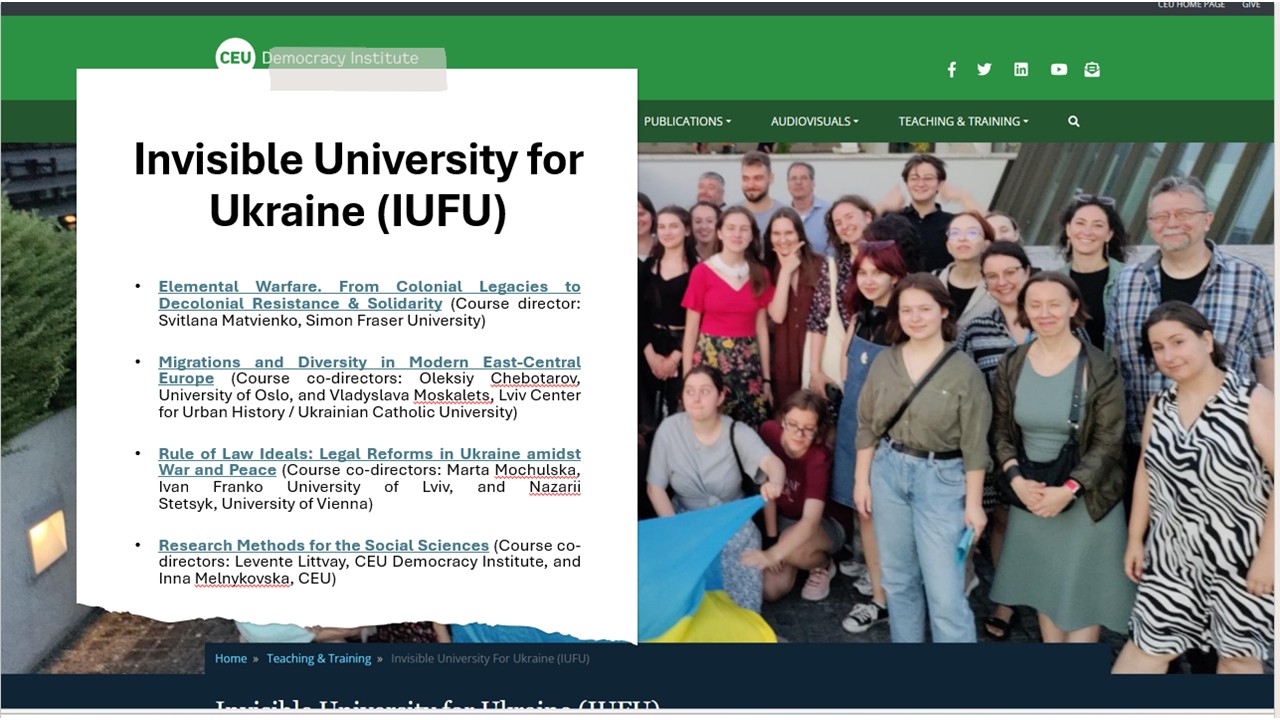Click the Democracy Institute header title
Screen dimensions: 1280x720
click(x=340, y=58)
